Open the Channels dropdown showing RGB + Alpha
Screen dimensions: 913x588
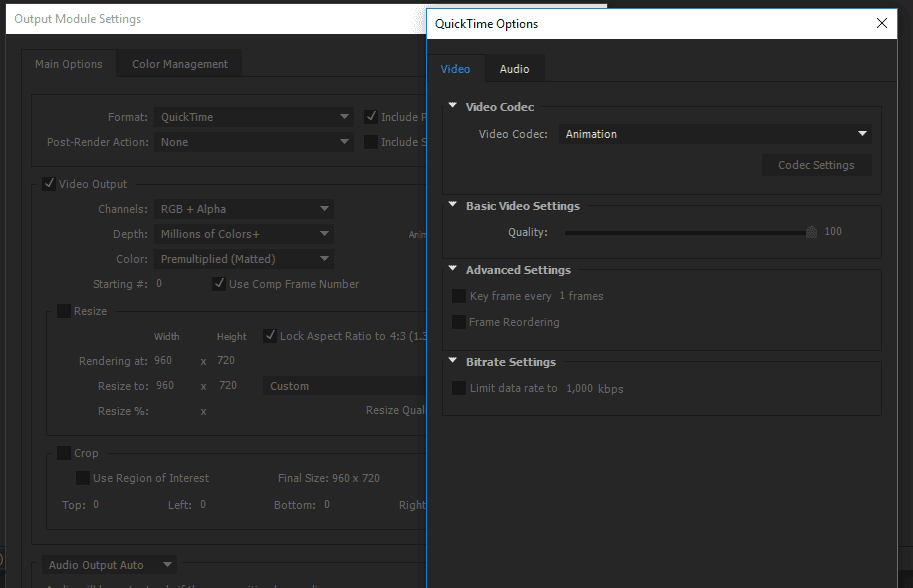point(245,209)
